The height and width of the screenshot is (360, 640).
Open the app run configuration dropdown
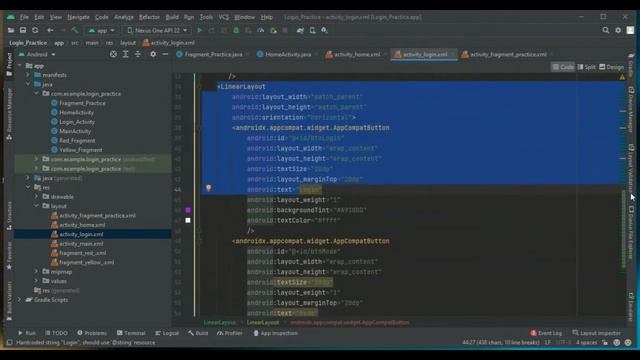coord(102,30)
